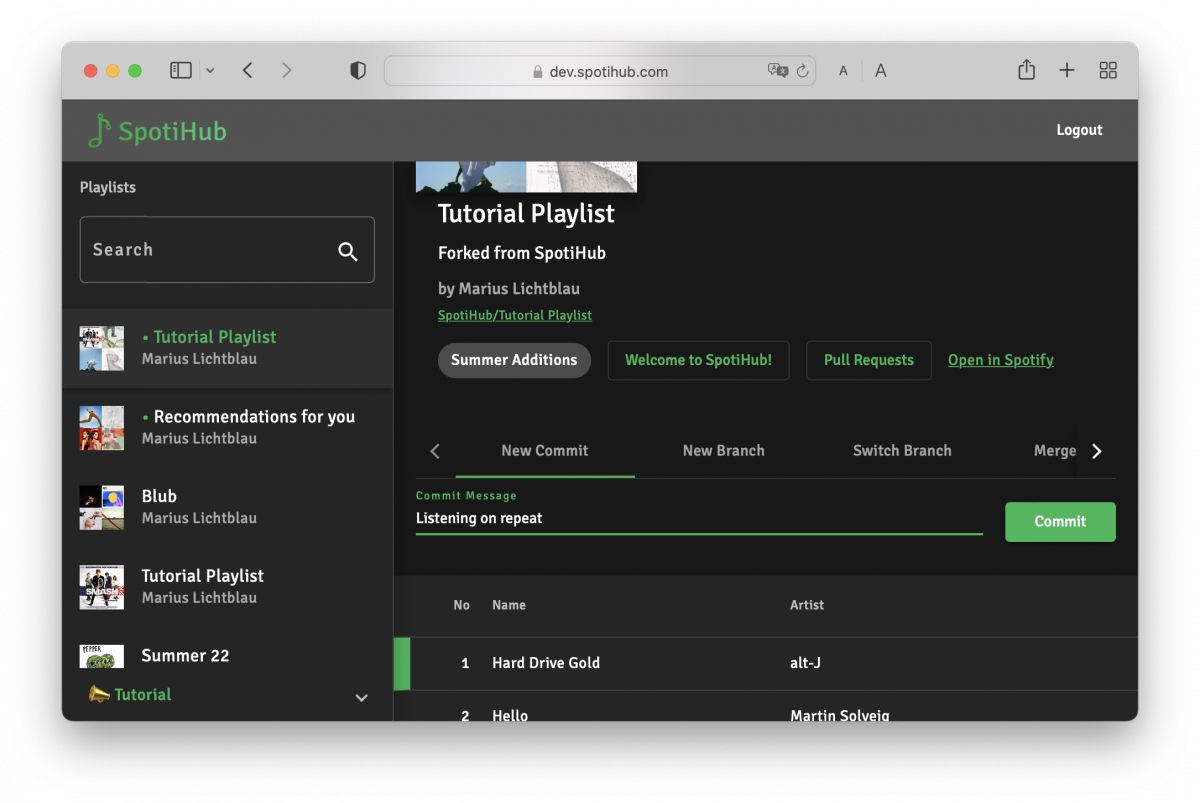The image size is (1200, 803).
Task: Click the Commit Message input field
Action: click(699, 518)
